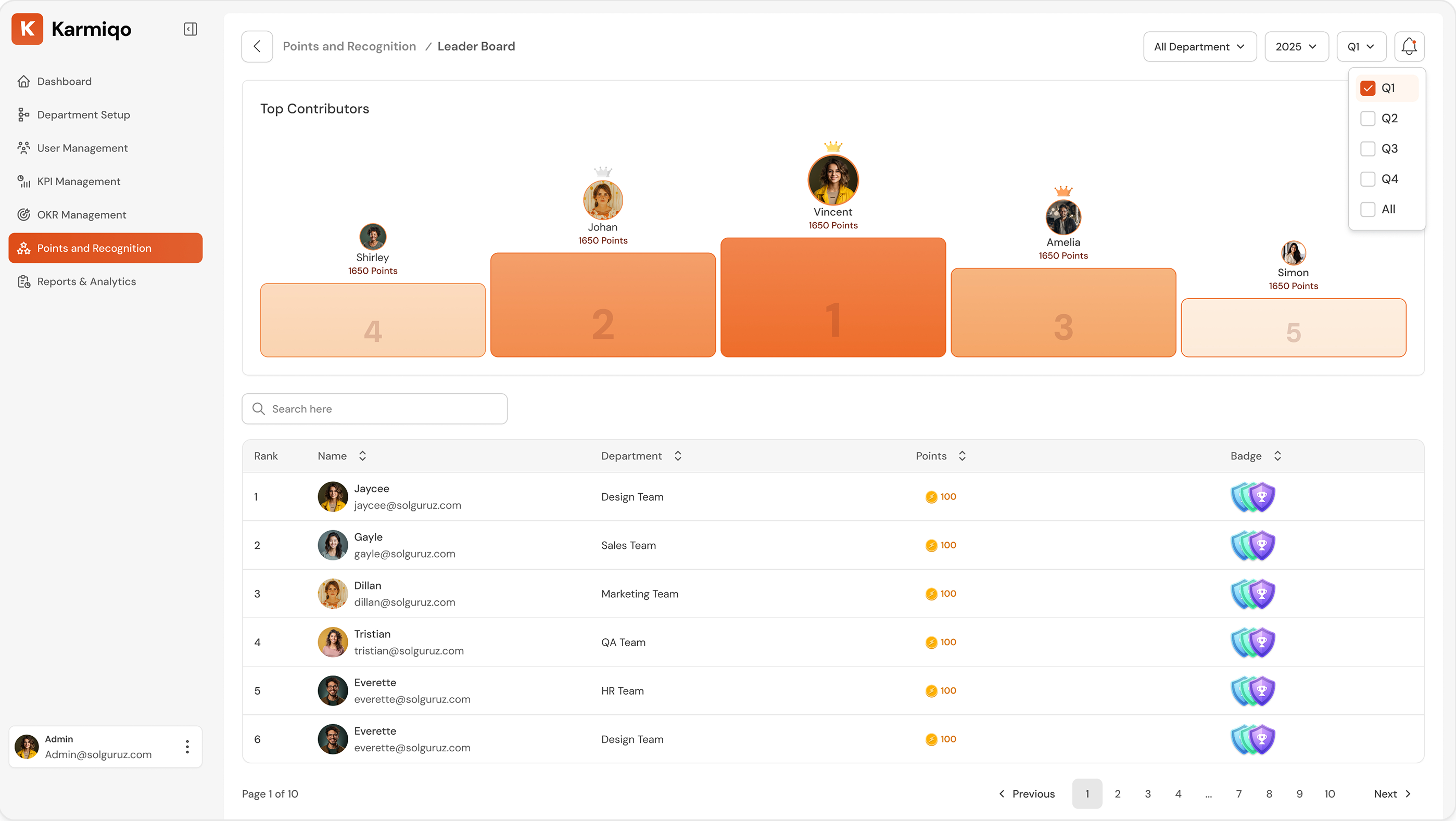Click the coin icon in Jaycee's row
Screen dimensions: 1456x821
pyautogui.click(x=931, y=497)
